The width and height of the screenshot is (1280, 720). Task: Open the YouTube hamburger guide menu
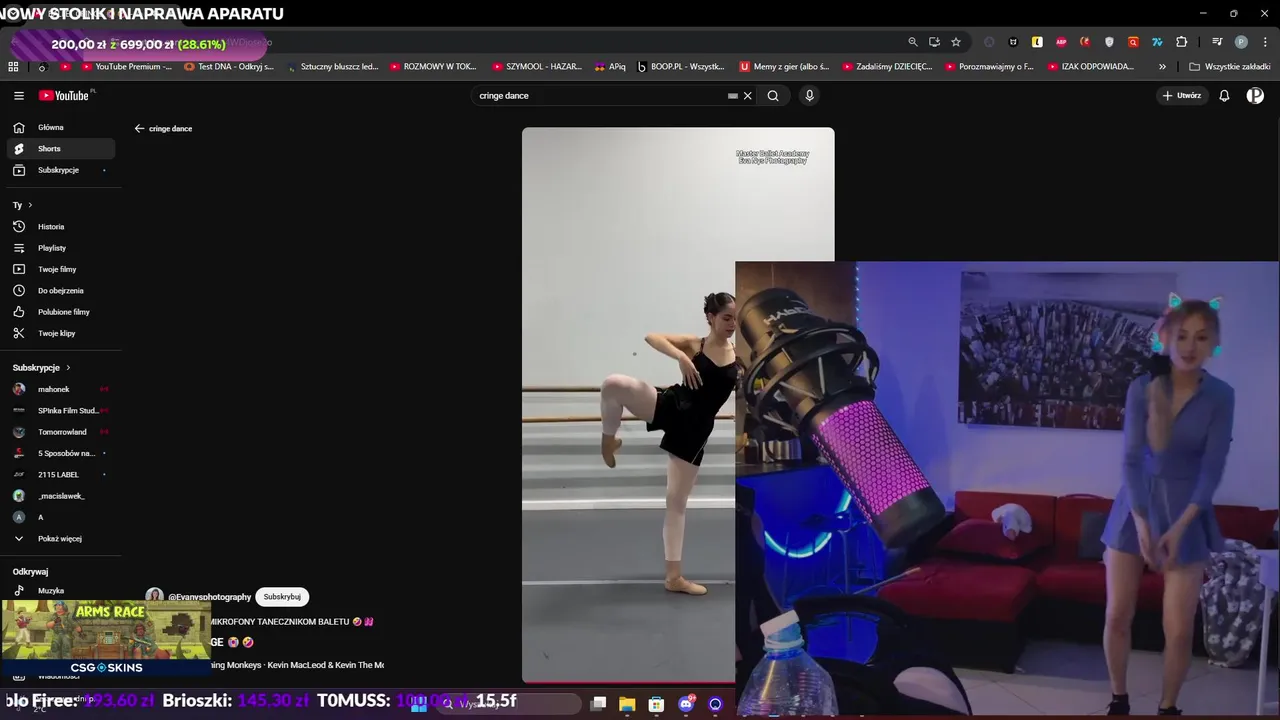pyautogui.click(x=19, y=96)
